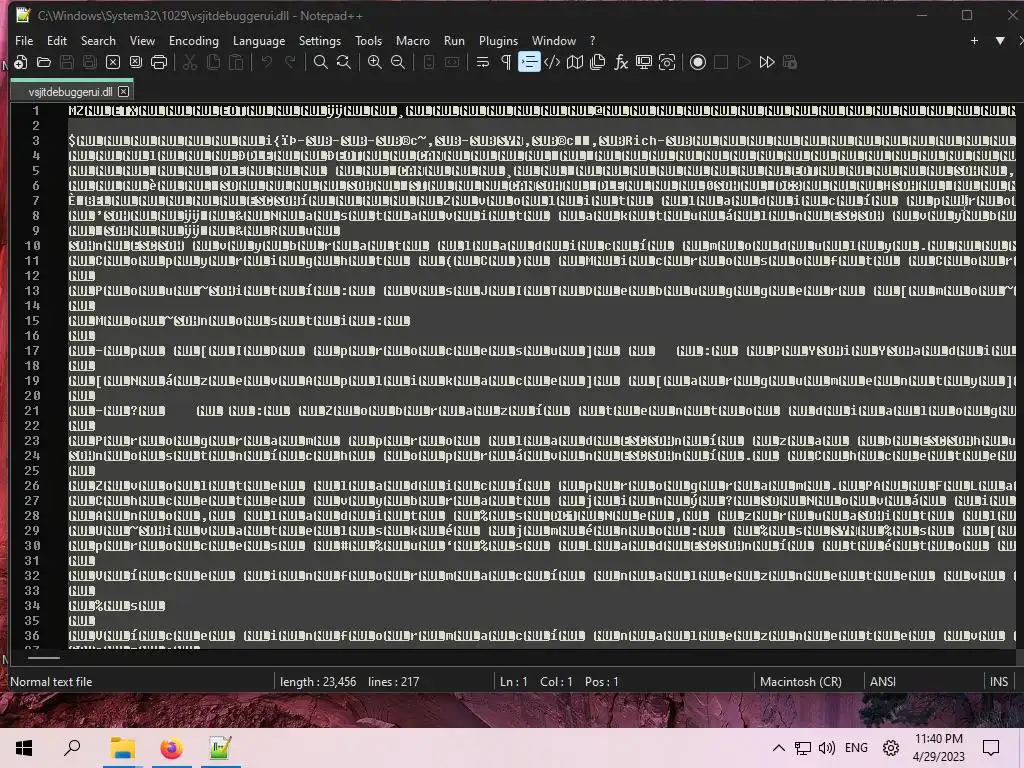Toggle Show All Characters pilcrow icon
The height and width of the screenshot is (768, 1024).
pyautogui.click(x=505, y=62)
